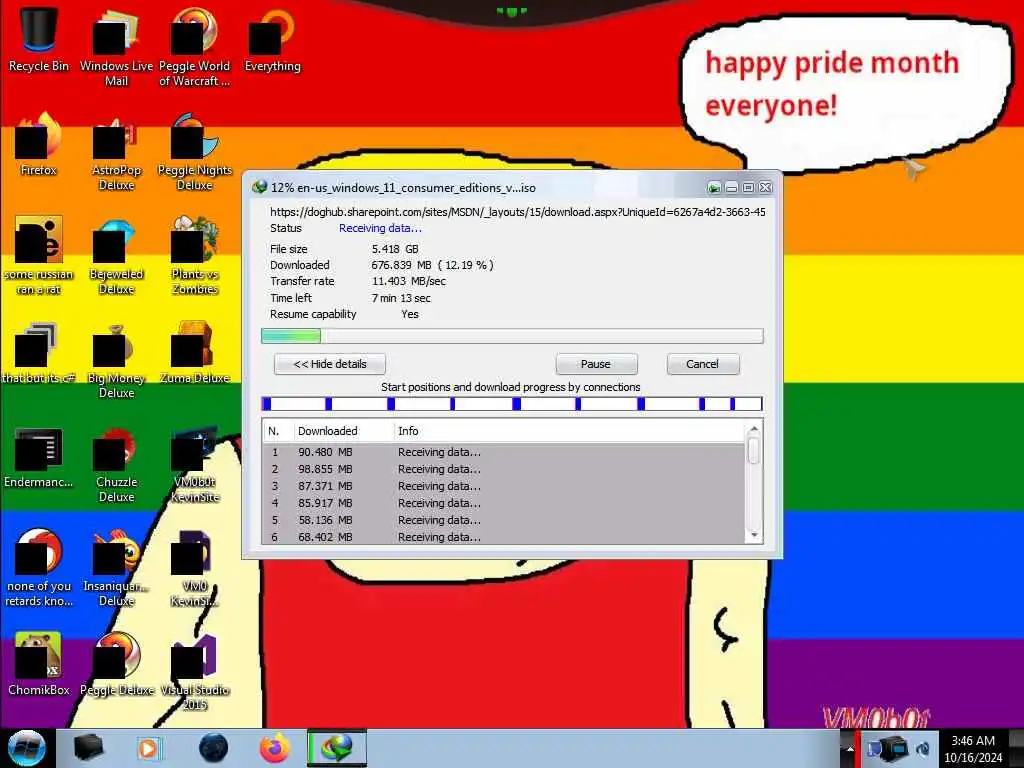
Task: Select 'some russian ran a rat' desktop icon
Action: (39, 255)
